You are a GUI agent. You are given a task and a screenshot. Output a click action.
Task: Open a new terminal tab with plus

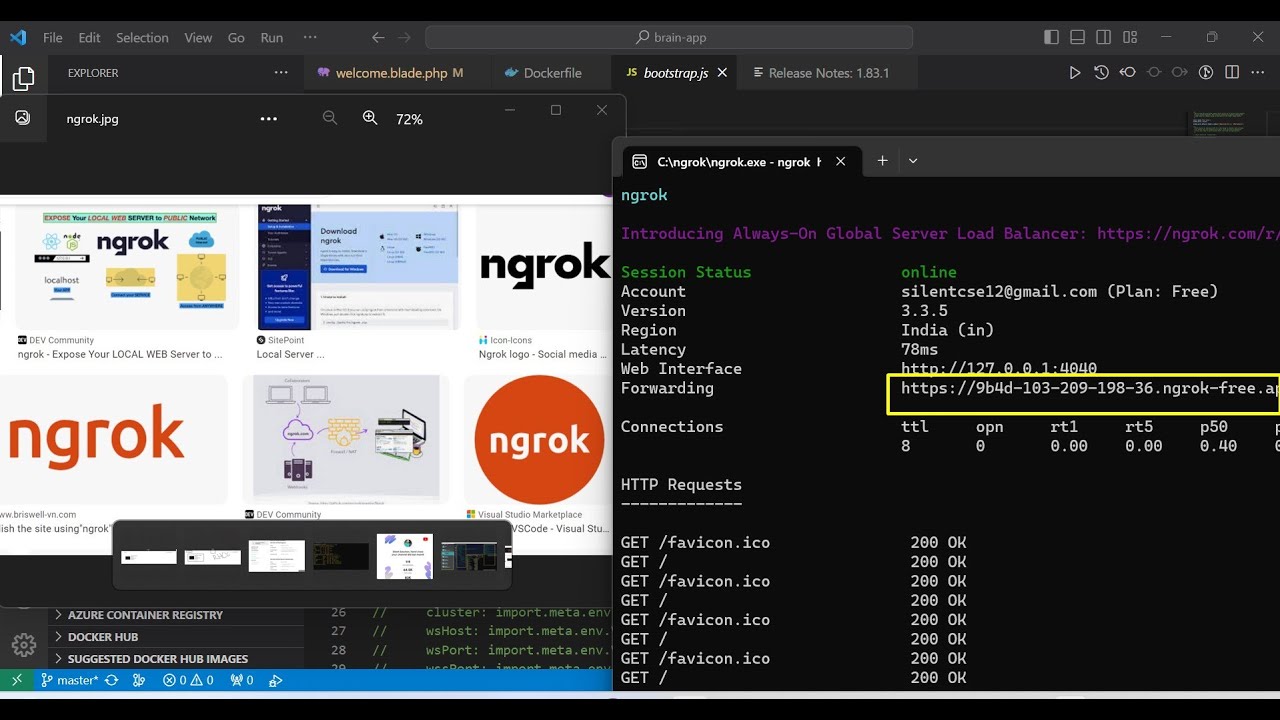click(882, 161)
